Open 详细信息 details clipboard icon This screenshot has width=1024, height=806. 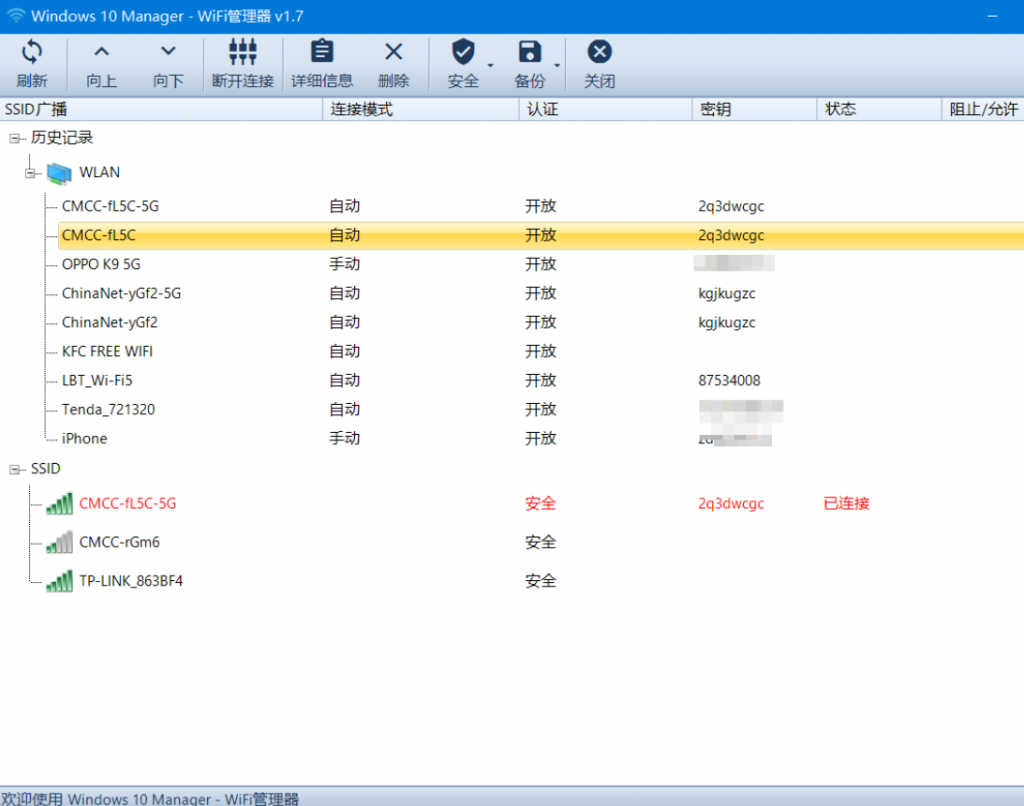[321, 52]
